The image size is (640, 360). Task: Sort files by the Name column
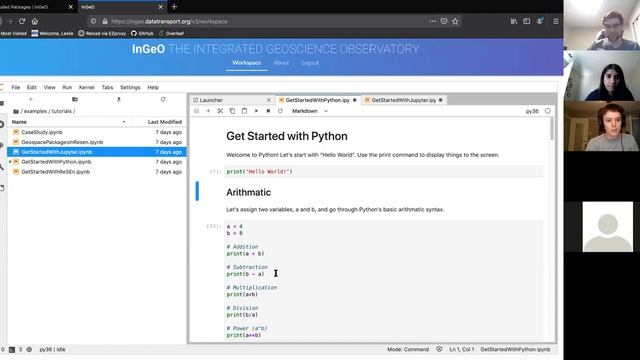(19, 122)
